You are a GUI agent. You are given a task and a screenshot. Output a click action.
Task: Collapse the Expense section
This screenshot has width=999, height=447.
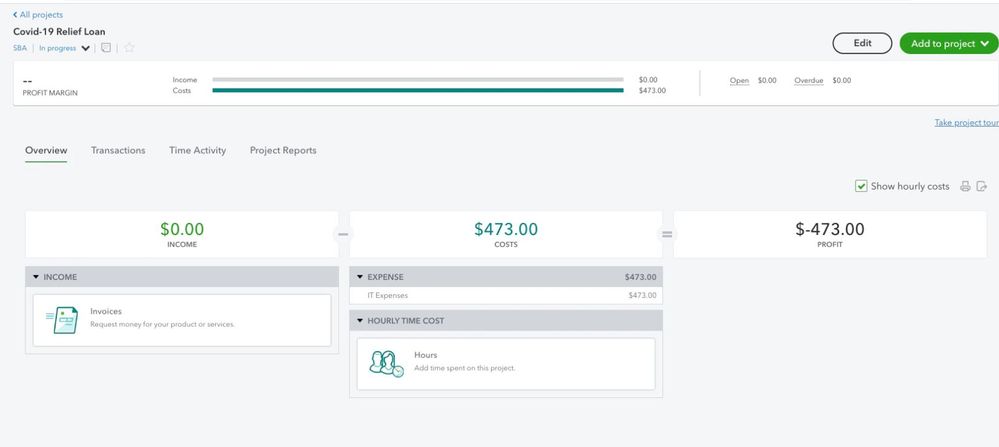(x=361, y=277)
